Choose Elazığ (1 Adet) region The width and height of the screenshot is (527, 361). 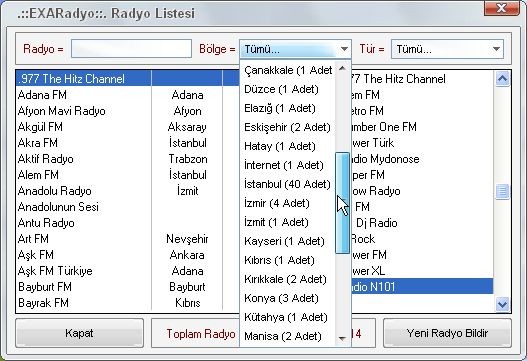coord(288,108)
